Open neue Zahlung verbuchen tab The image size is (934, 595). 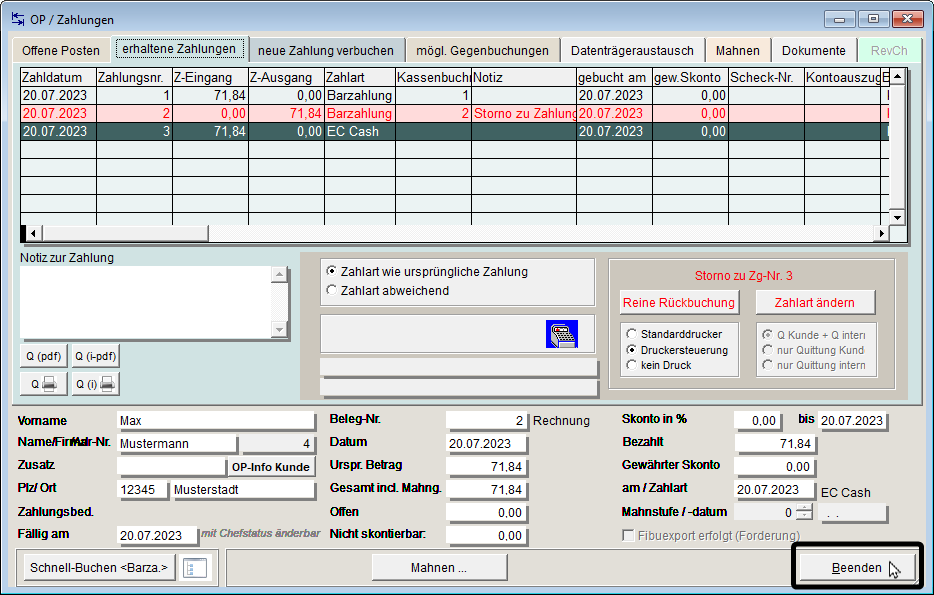click(326, 51)
